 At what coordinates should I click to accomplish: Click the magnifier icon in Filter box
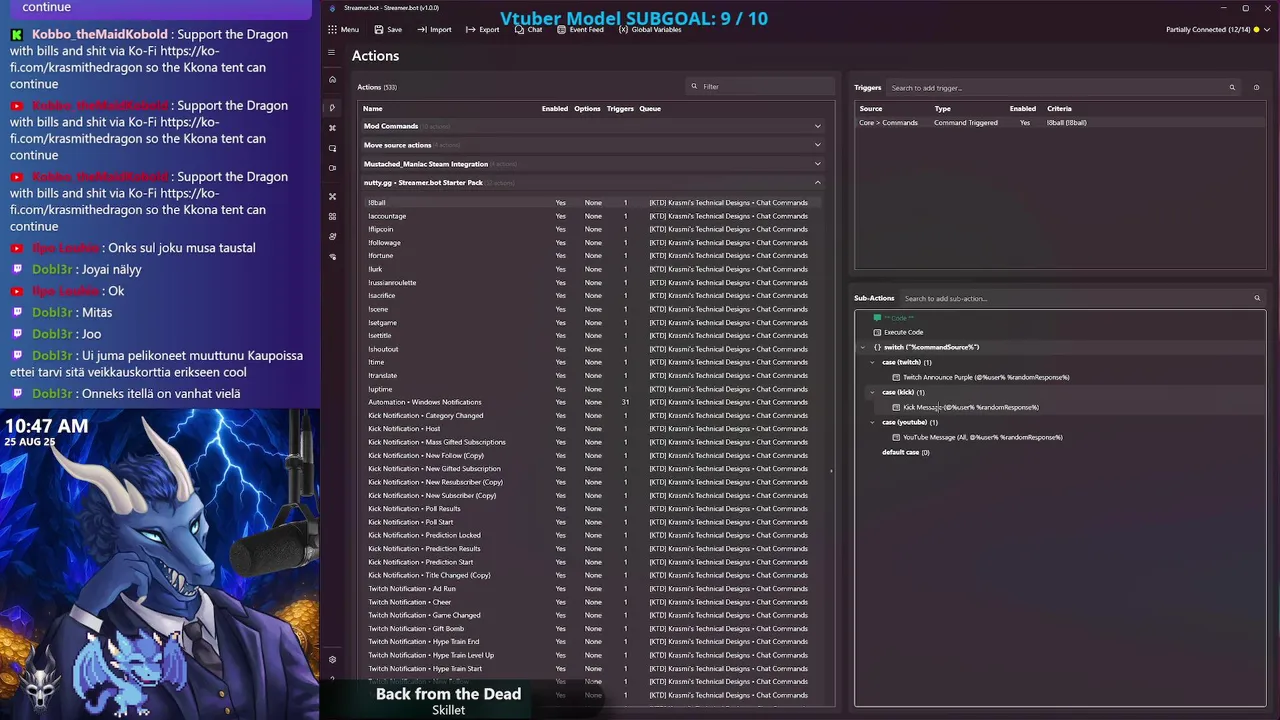point(694,86)
